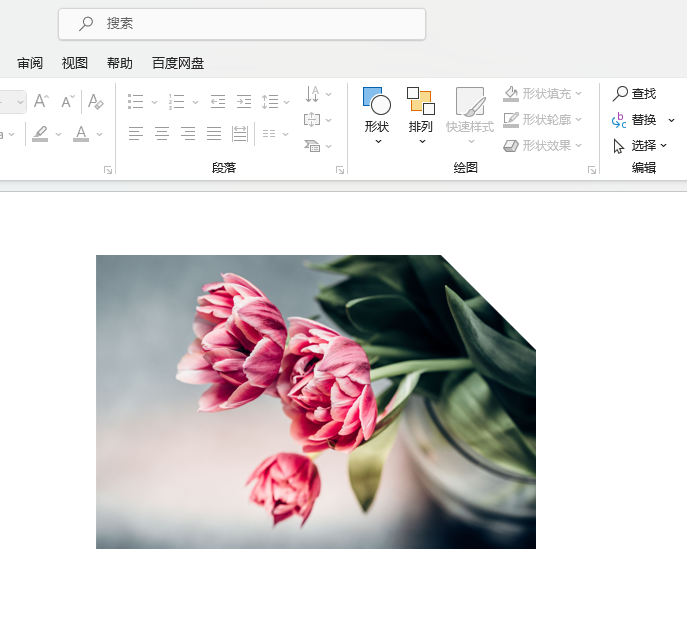This screenshot has width=687, height=638.
Task: Expand the 替换 dropdown arrow
Action: [671, 120]
